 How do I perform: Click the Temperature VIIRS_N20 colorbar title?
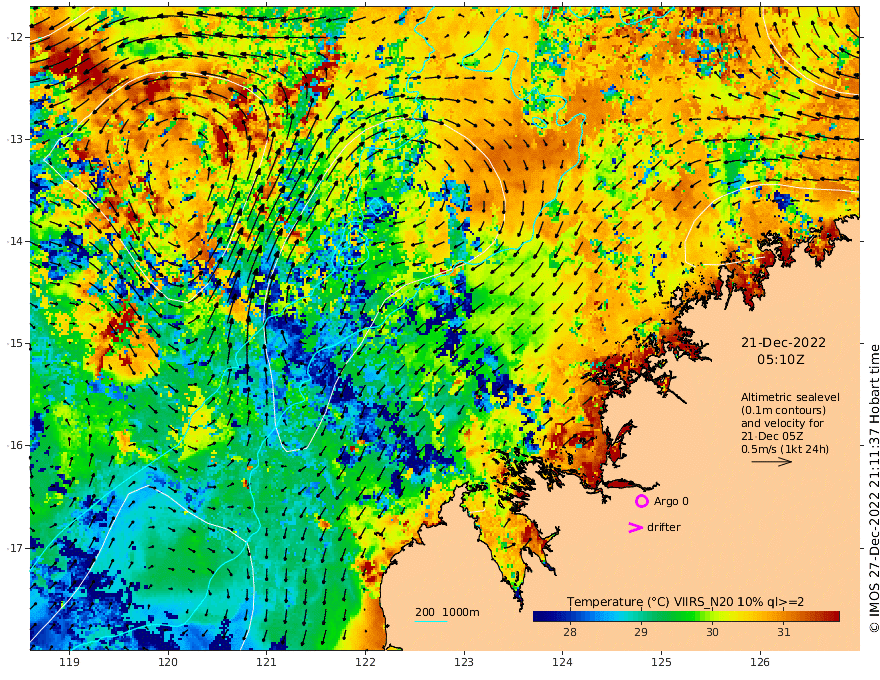point(685,602)
